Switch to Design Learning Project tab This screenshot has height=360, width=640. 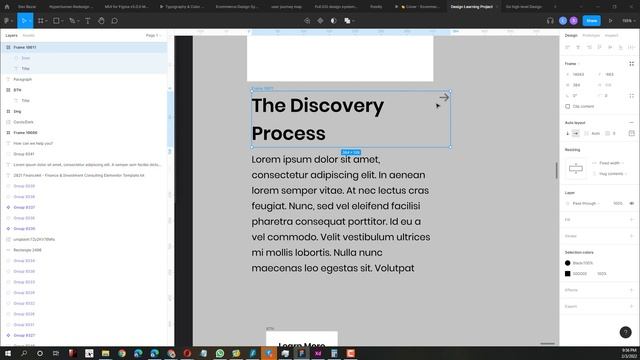[471, 7]
